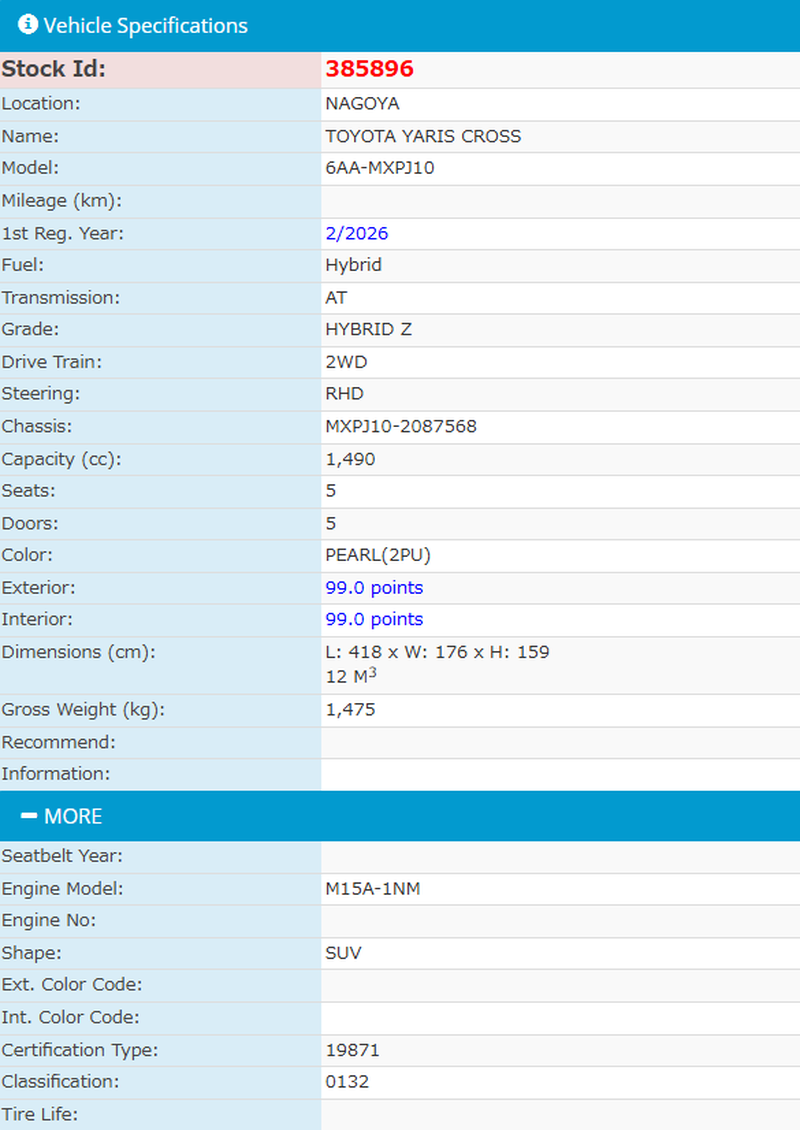Screen dimensions: 800x1130
Task: Open the 2/2026 registration year link
Action: [x=357, y=233]
